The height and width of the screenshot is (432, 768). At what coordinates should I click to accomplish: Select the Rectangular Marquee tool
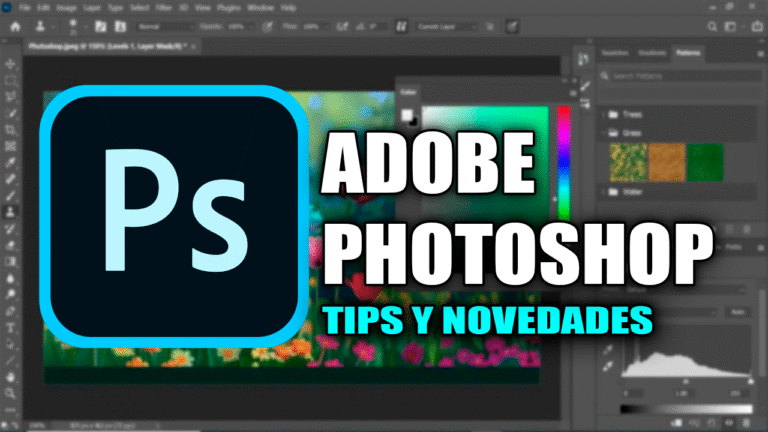point(10,80)
